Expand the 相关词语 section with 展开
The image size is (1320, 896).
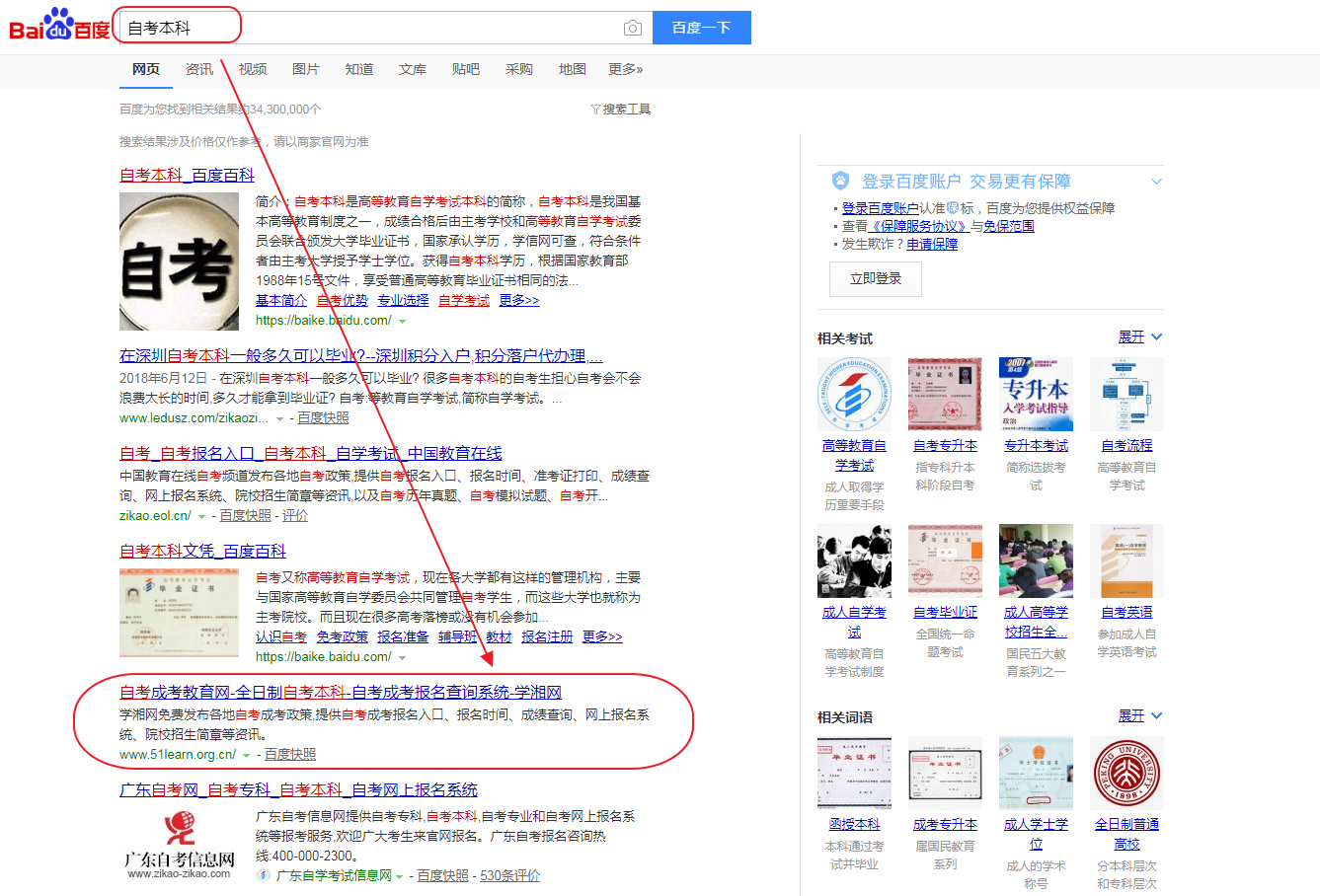coord(1140,715)
